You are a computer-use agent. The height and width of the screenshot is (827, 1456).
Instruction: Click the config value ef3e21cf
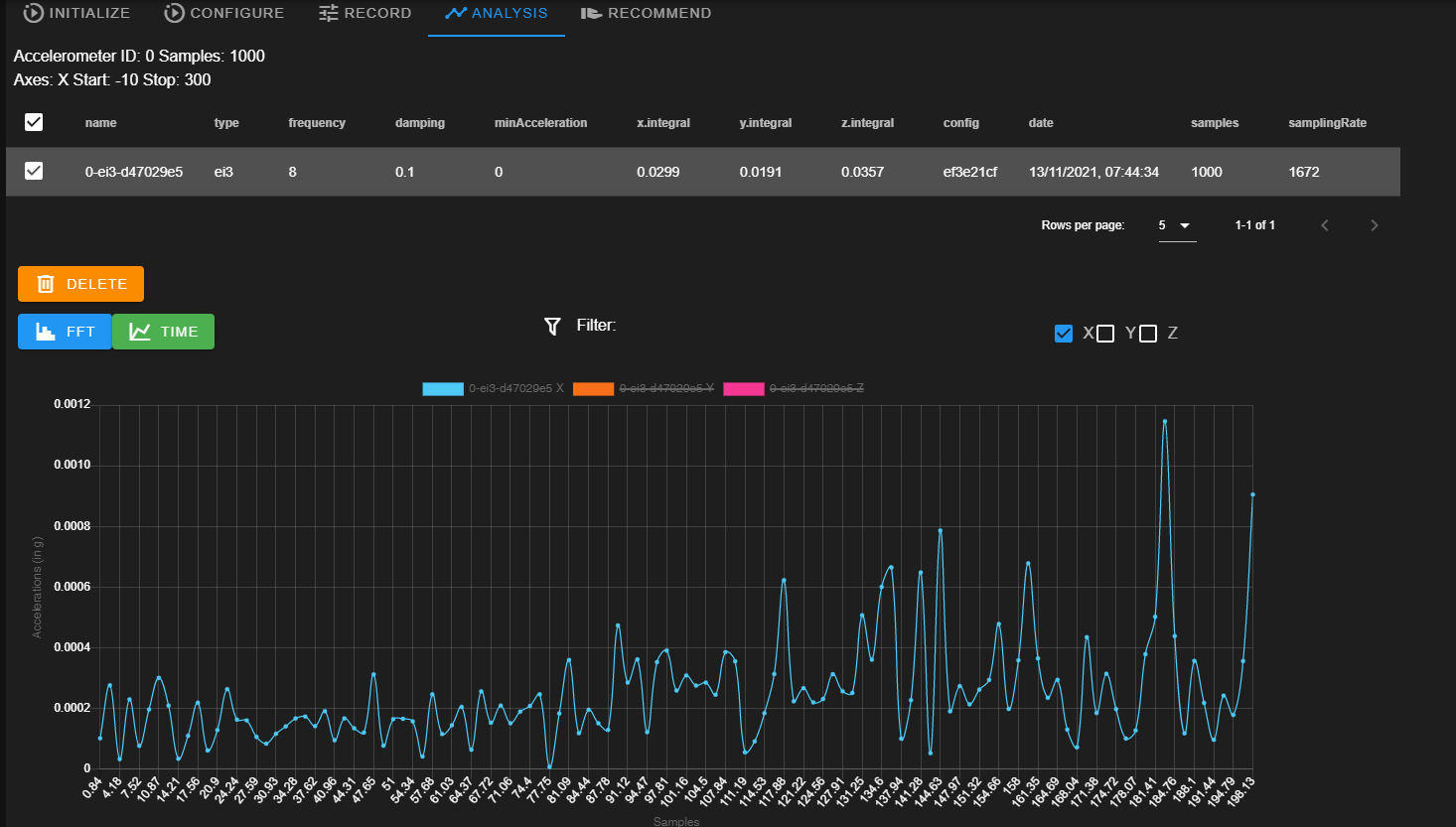tap(970, 172)
